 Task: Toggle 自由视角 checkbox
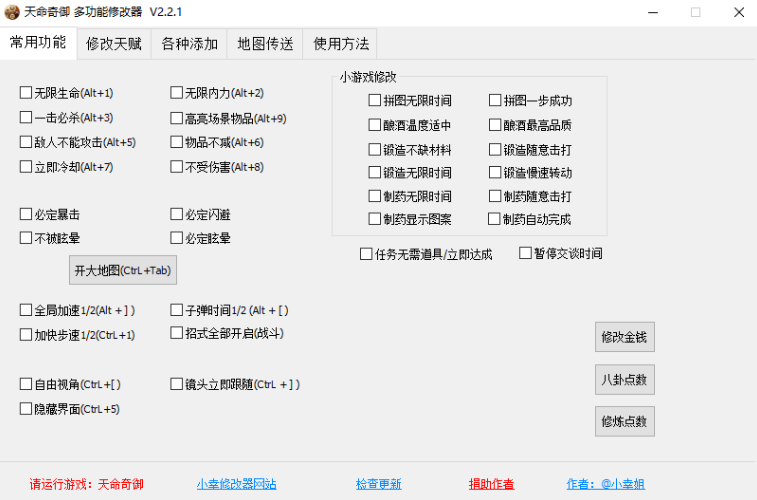[x=26, y=384]
